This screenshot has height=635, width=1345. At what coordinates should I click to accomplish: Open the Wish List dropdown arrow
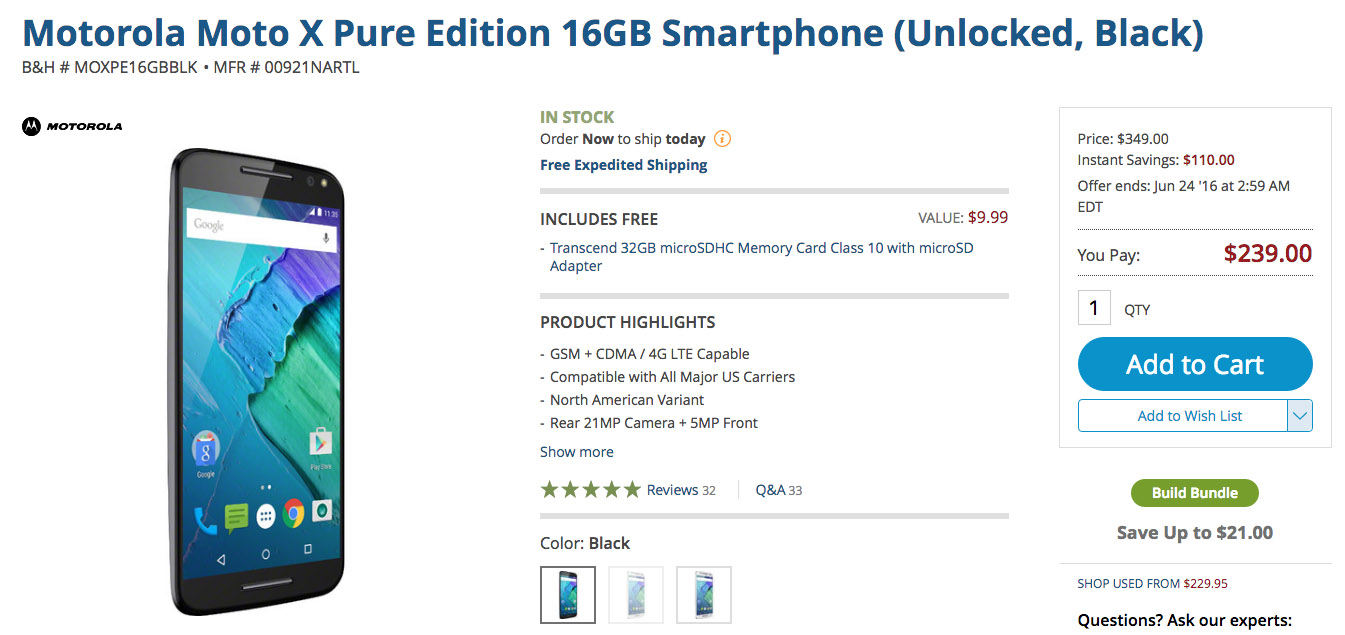pyautogui.click(x=1299, y=416)
